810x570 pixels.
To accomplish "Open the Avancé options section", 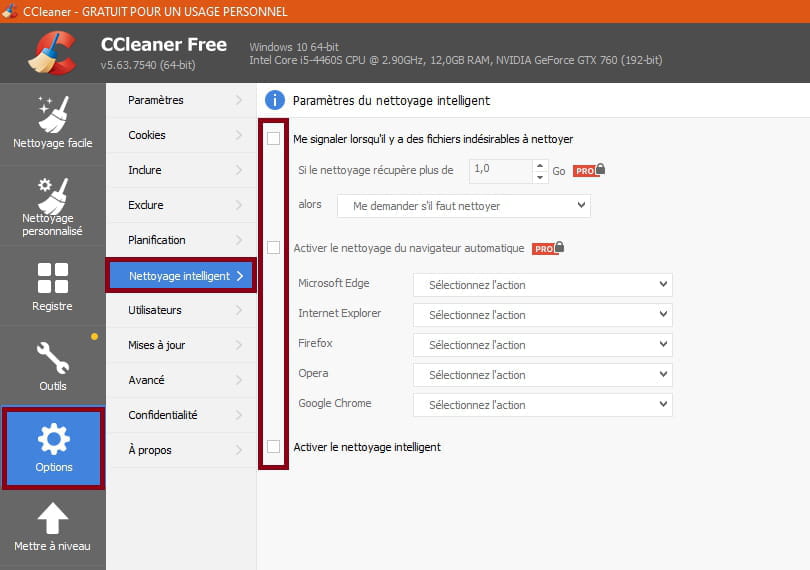I will (181, 380).
